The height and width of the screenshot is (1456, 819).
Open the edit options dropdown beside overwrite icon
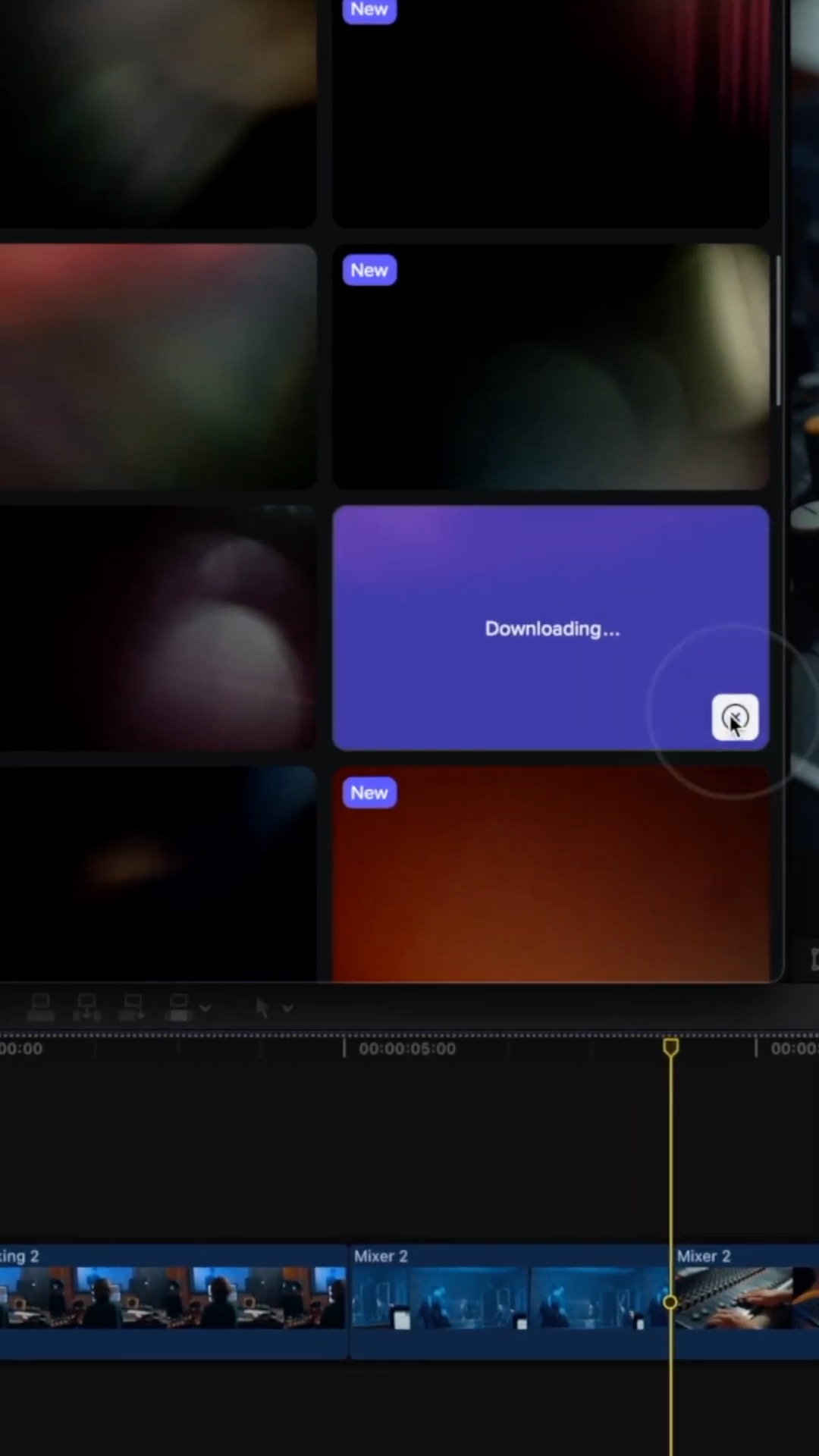click(205, 1008)
